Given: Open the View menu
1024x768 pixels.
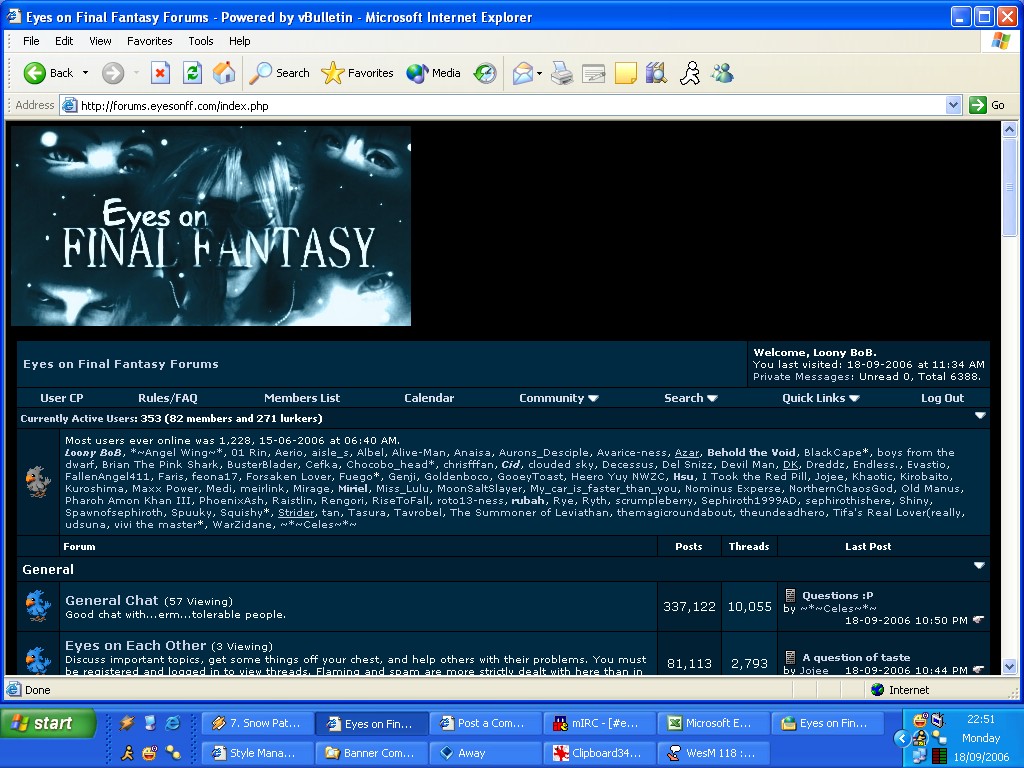Looking at the screenshot, I should coord(100,40).
